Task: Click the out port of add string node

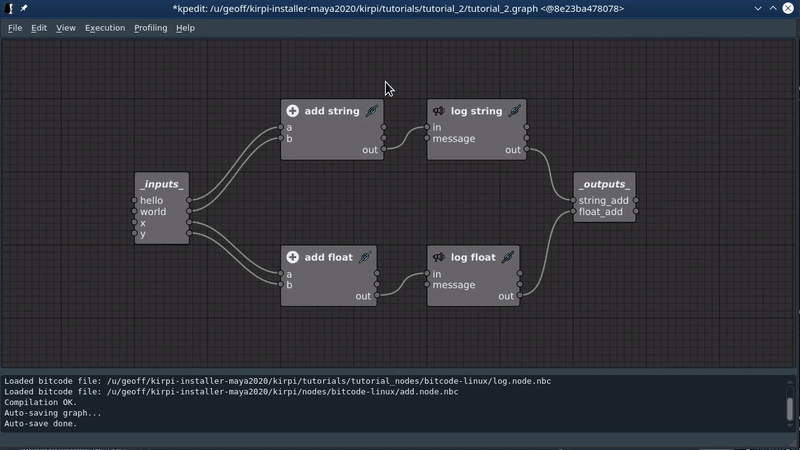Action: click(x=383, y=150)
